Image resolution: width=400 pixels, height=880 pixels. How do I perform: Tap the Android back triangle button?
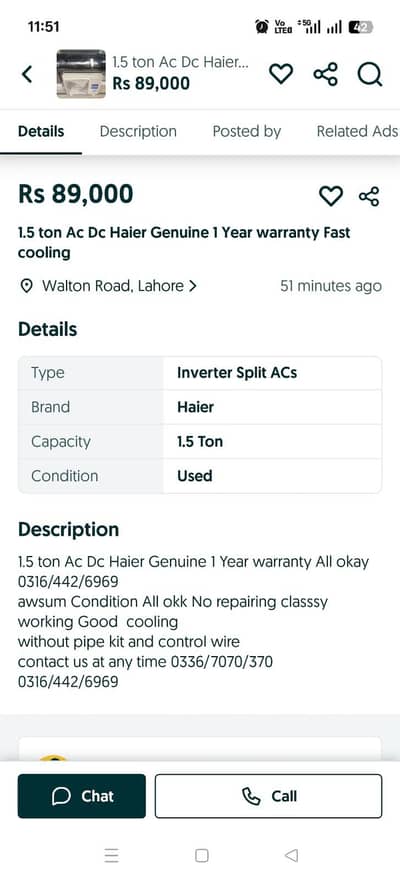(x=291, y=855)
